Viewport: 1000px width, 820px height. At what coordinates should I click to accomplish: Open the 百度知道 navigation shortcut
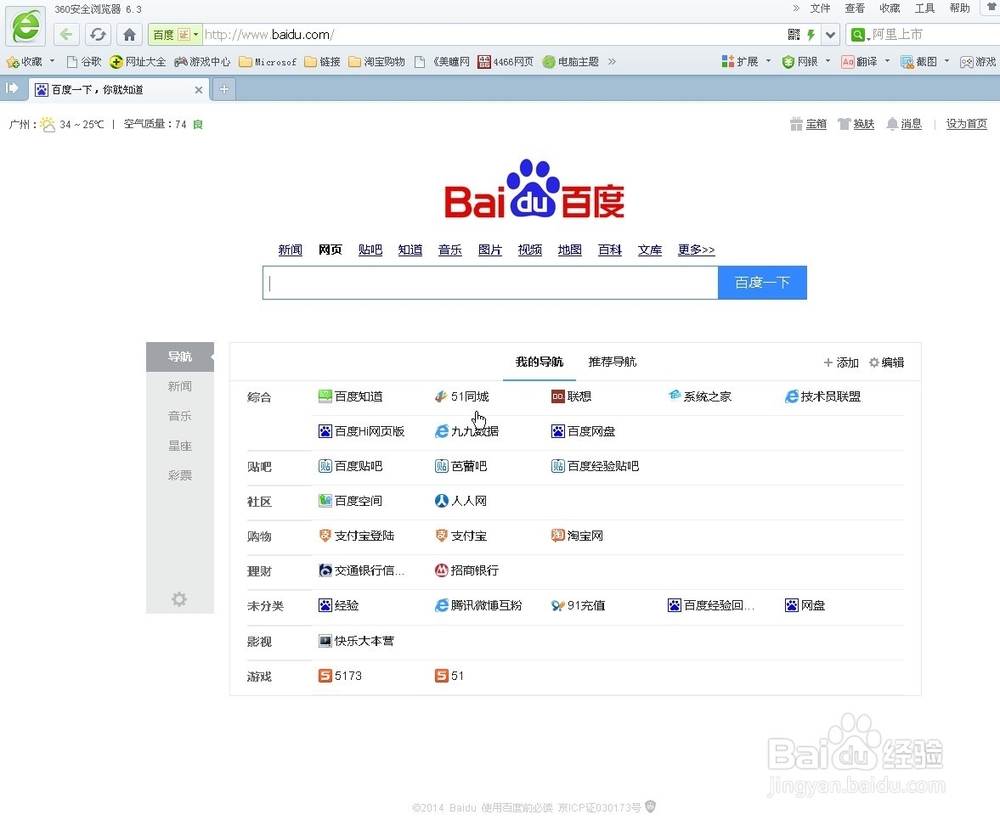click(x=350, y=397)
